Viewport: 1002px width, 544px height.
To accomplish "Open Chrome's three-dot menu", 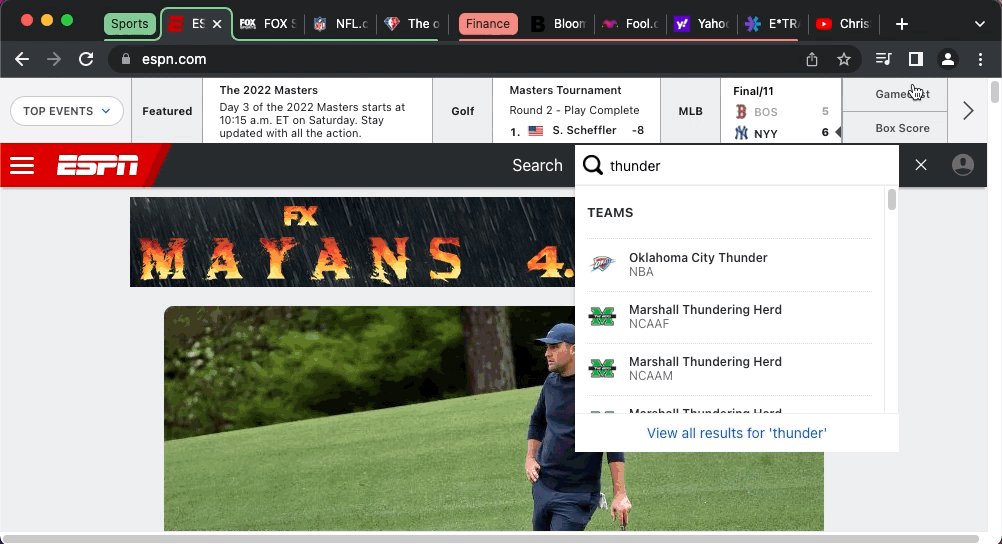I will 980,59.
